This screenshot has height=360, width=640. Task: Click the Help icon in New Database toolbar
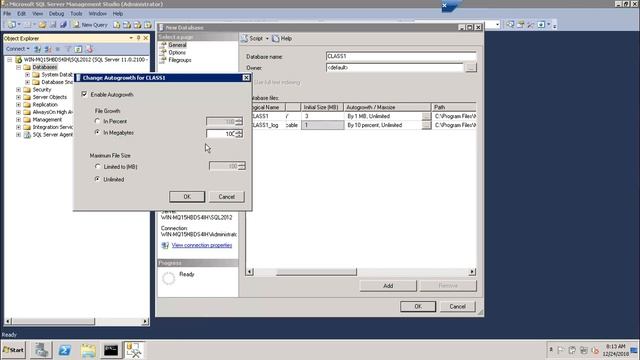tap(276, 38)
